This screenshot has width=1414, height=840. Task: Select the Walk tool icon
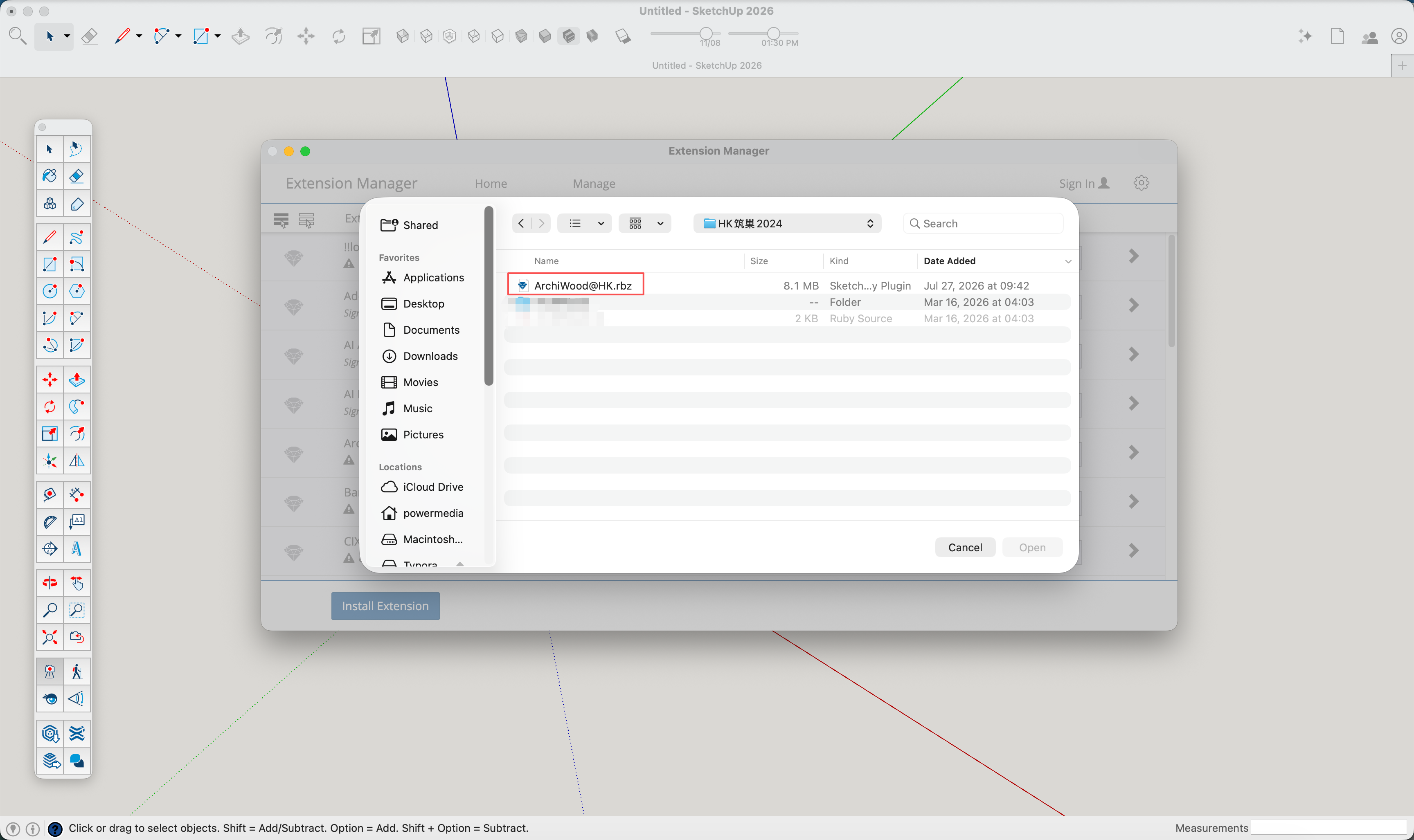pyautogui.click(x=77, y=672)
